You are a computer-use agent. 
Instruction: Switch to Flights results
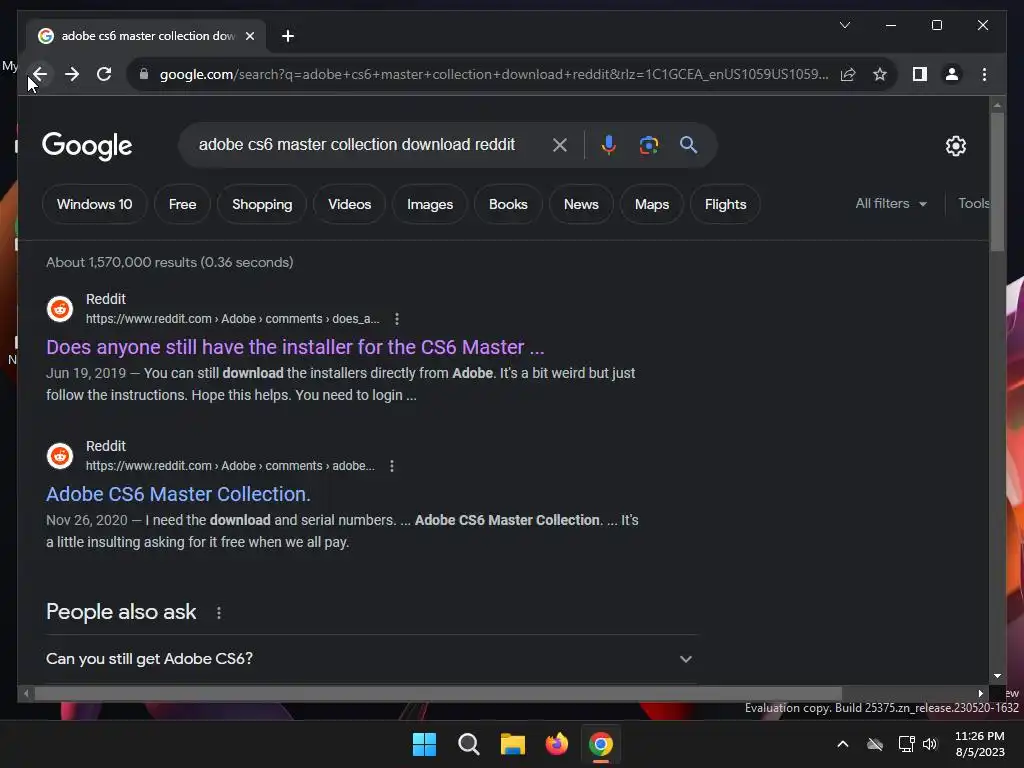(725, 204)
